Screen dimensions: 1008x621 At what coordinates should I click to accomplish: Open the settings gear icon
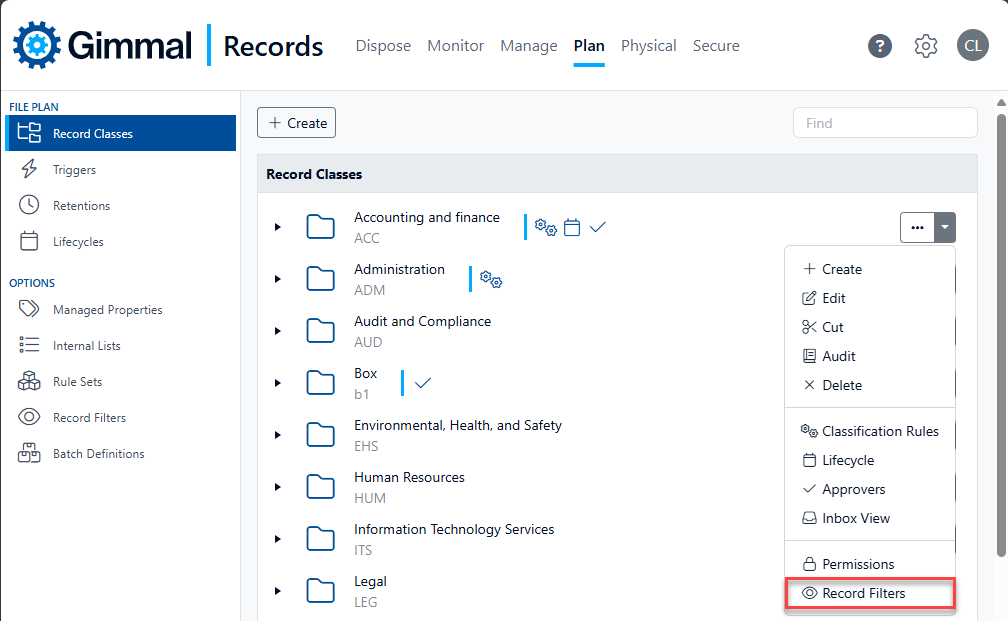[926, 46]
